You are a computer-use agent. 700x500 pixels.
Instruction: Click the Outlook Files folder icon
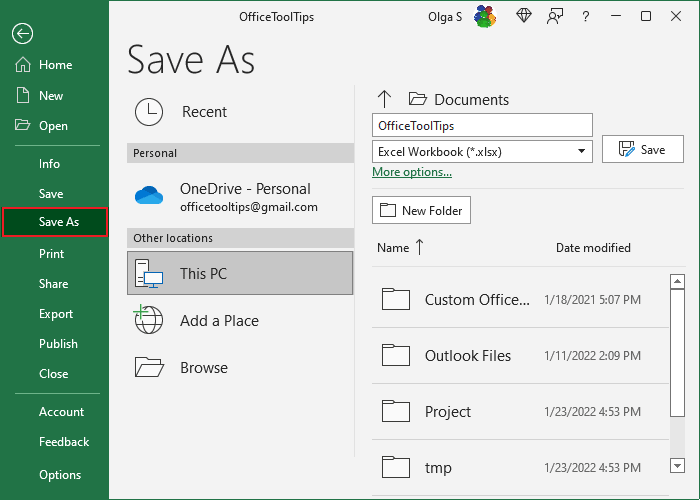(396, 355)
